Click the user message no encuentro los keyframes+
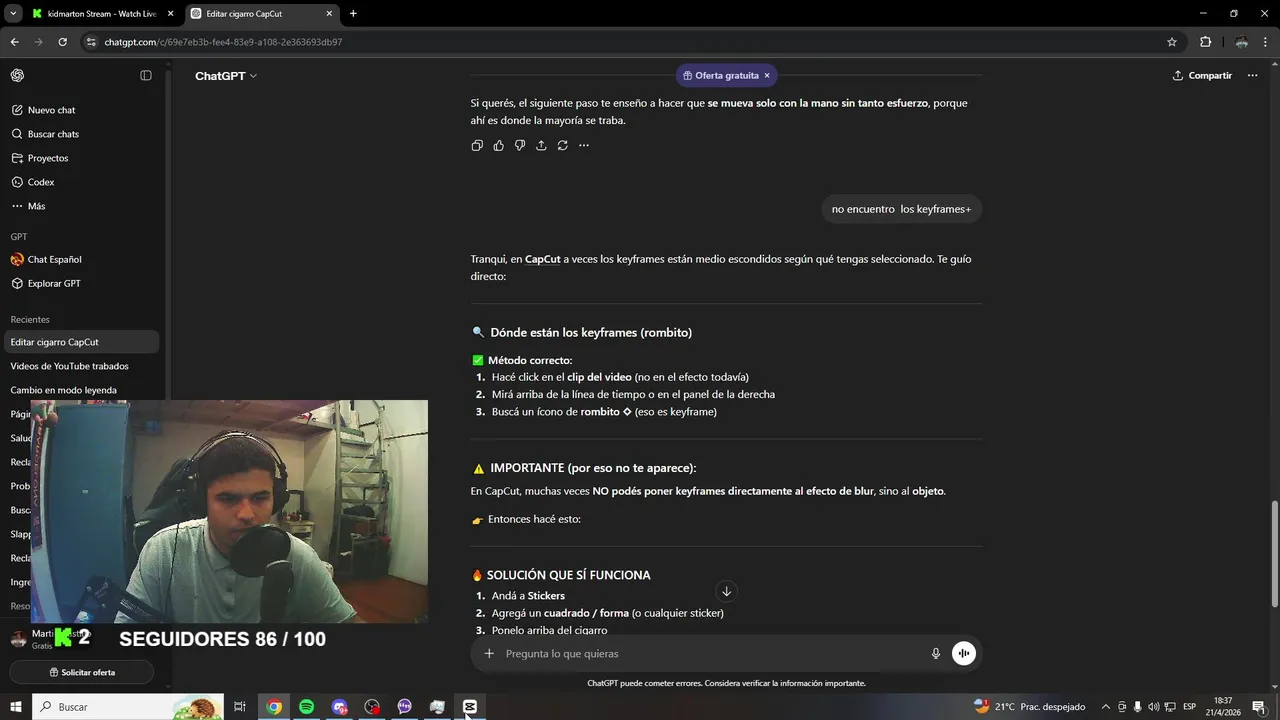Image resolution: width=1280 pixels, height=720 pixels. [x=901, y=209]
